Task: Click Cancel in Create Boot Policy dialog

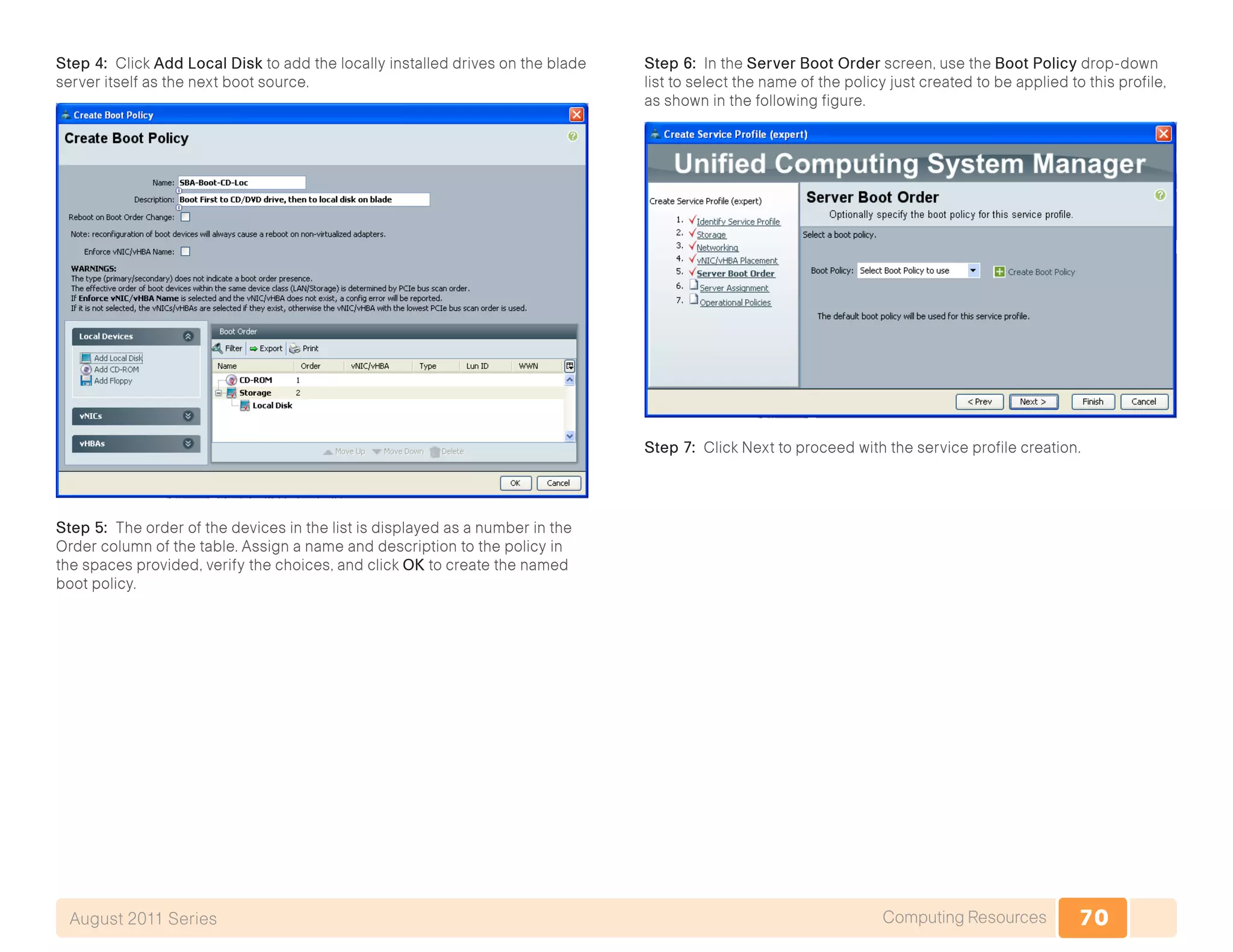Action: [x=558, y=483]
